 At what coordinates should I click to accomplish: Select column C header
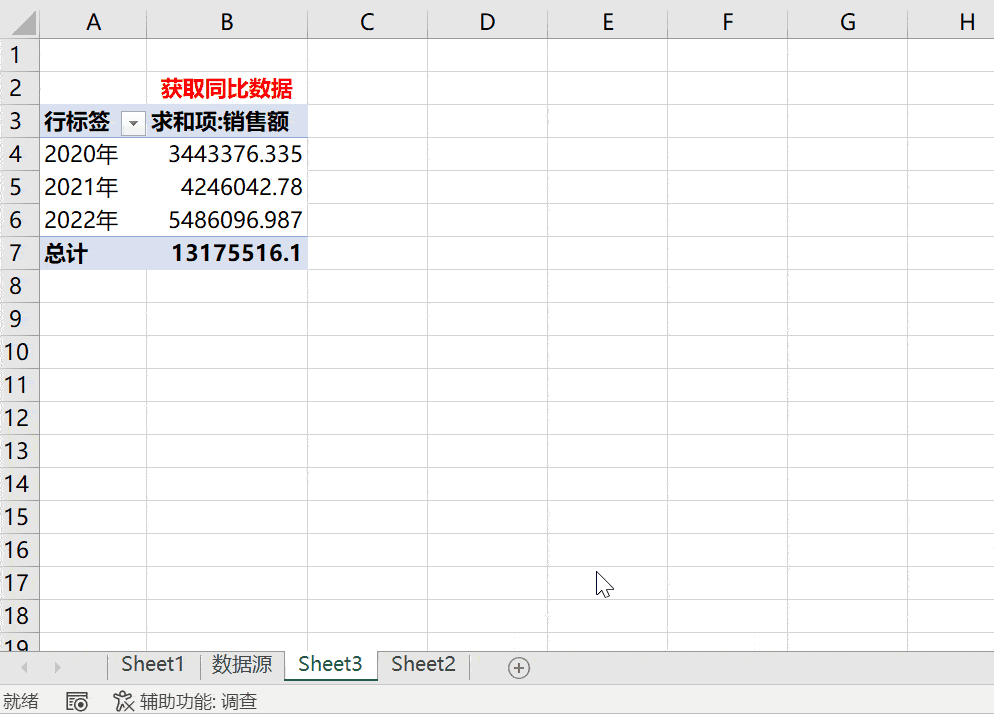(367, 22)
